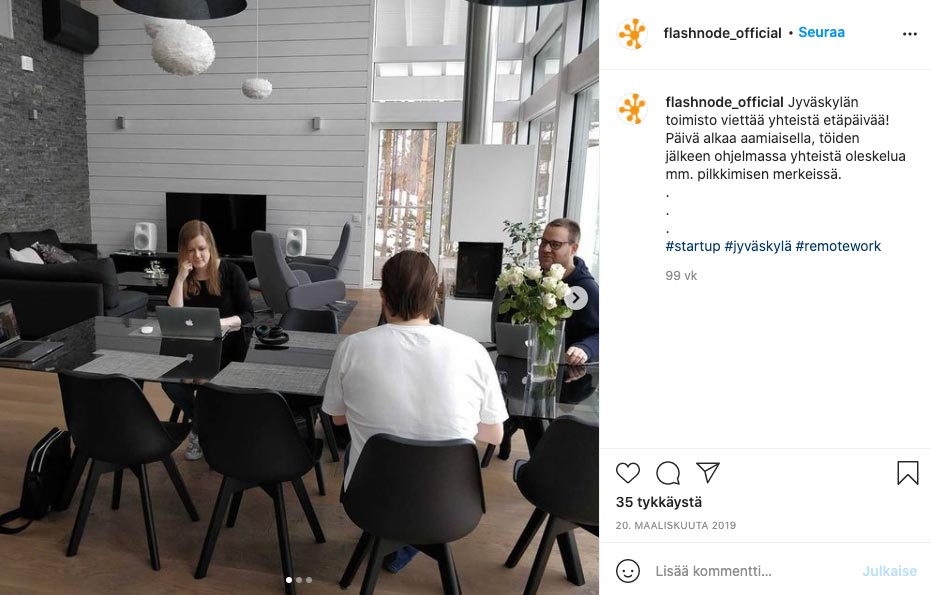Advance to the next photo with arrow
This screenshot has height=595, width=931.
575,298
